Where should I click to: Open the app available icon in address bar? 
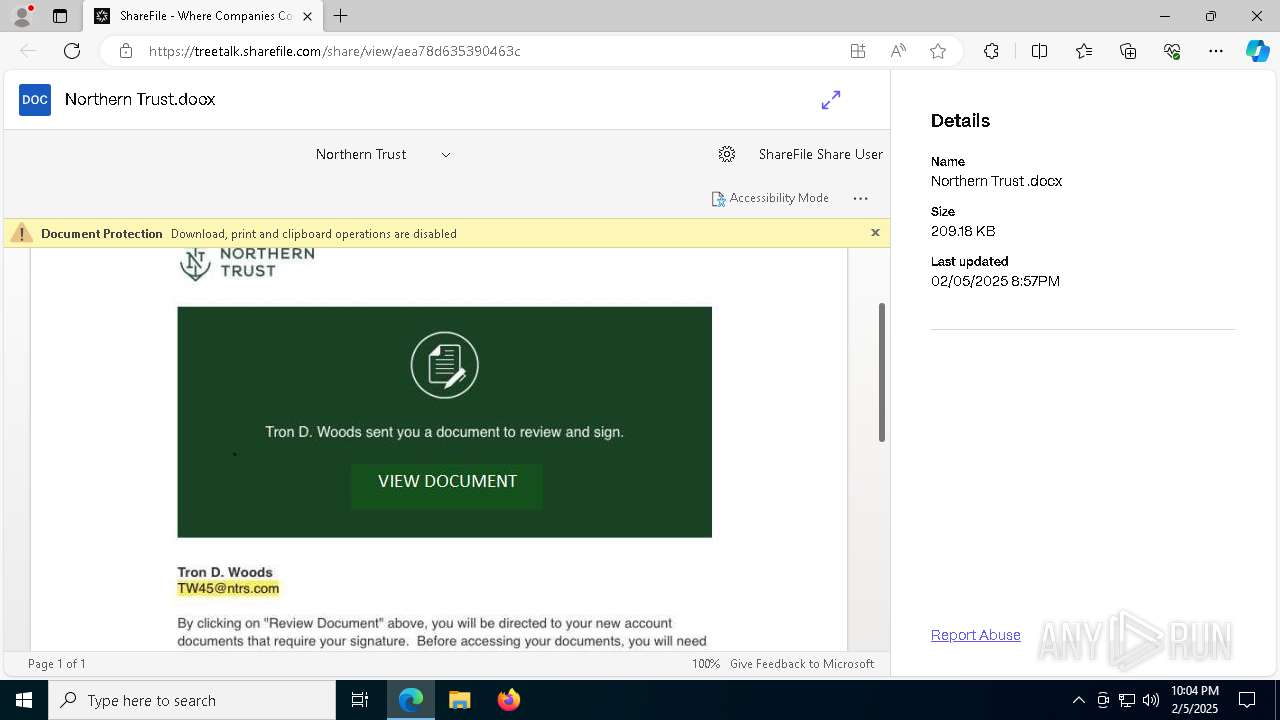[857, 51]
